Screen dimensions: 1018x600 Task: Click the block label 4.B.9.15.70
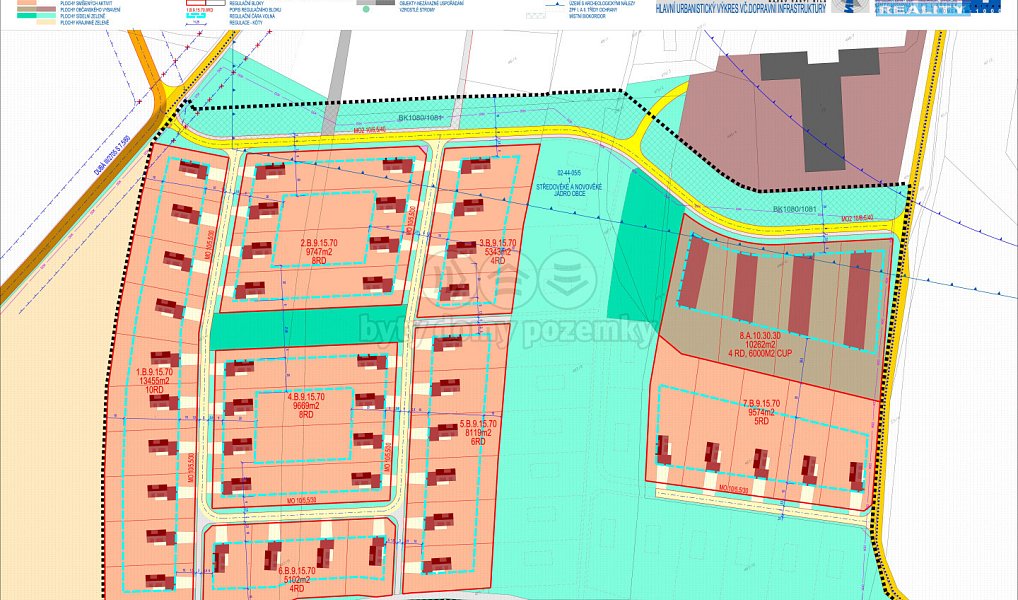[306, 397]
